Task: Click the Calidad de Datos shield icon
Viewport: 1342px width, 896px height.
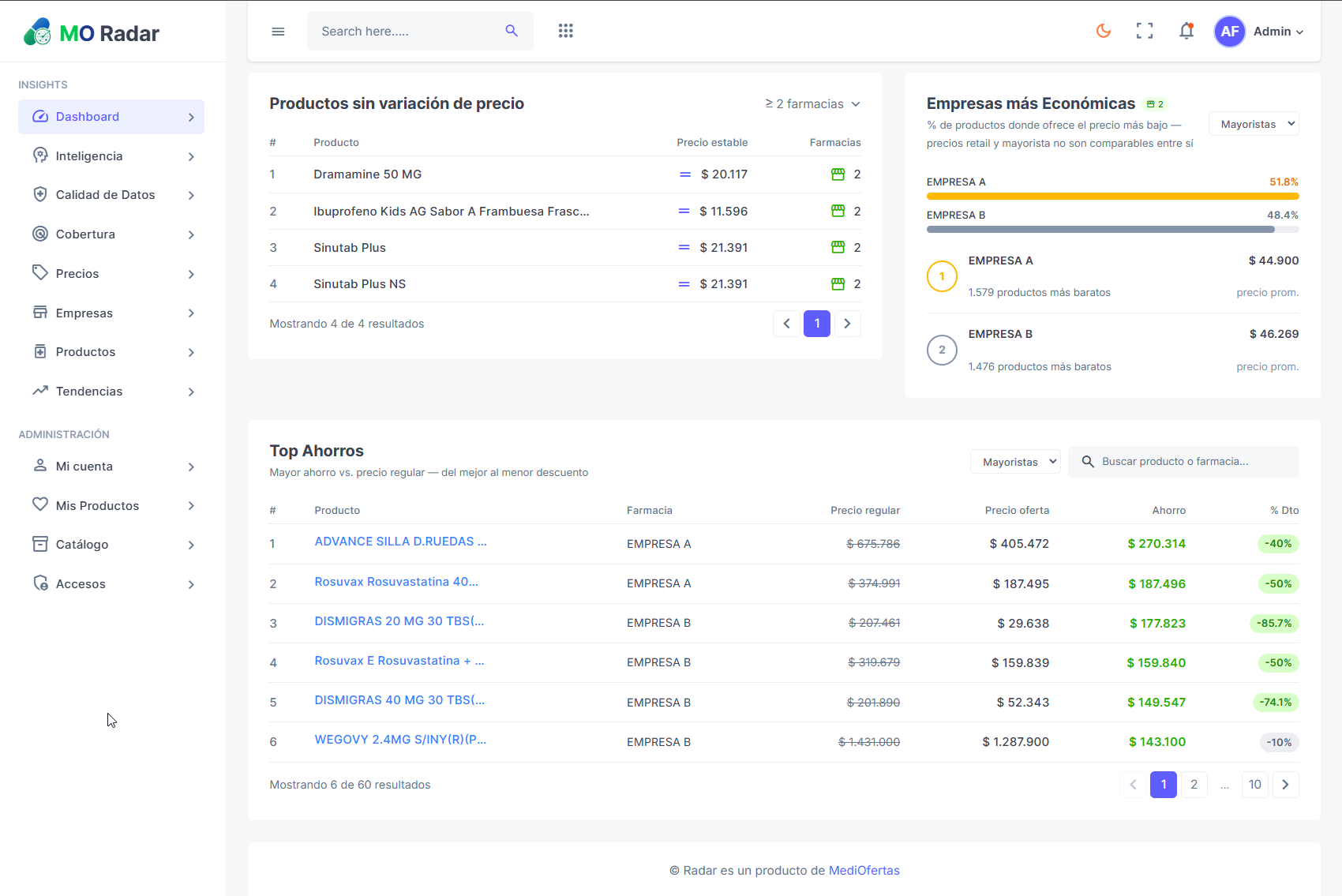Action: (40, 194)
